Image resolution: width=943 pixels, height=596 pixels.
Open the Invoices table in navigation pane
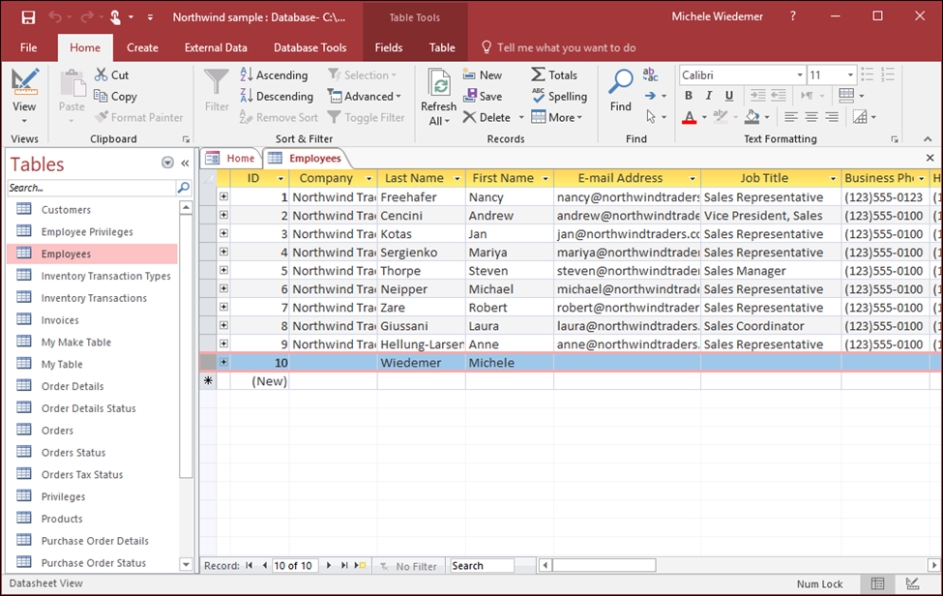coord(60,320)
